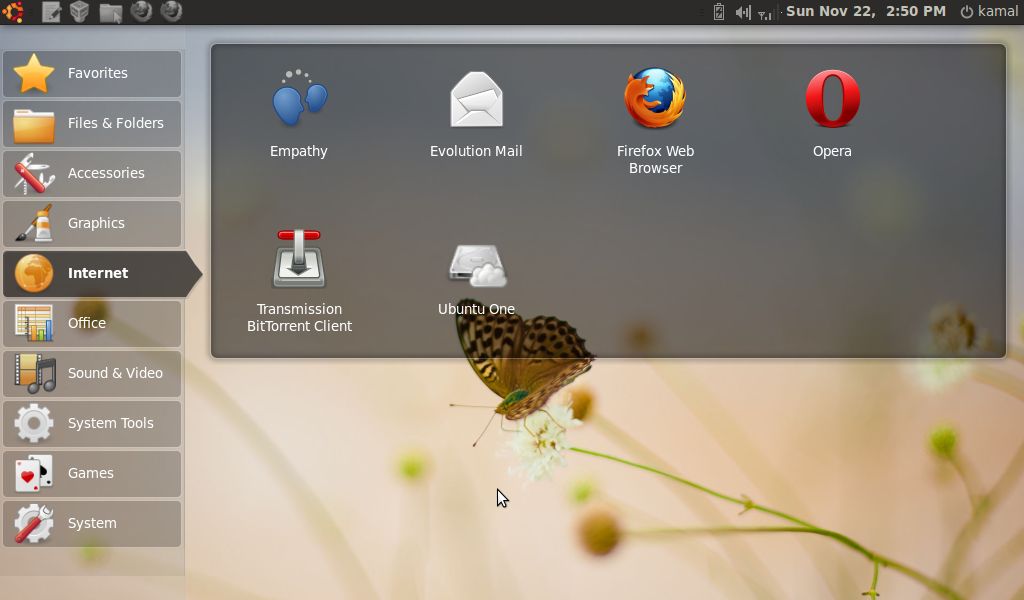This screenshot has width=1024, height=600.
Task: Switch to the Office category
Action: (x=92, y=324)
